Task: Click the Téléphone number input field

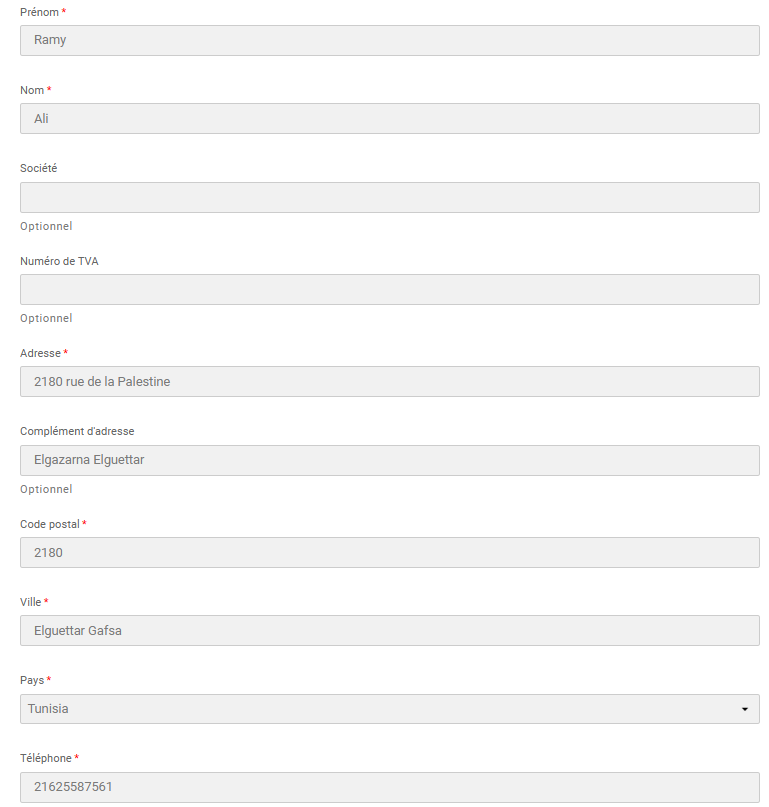Action: click(389, 787)
